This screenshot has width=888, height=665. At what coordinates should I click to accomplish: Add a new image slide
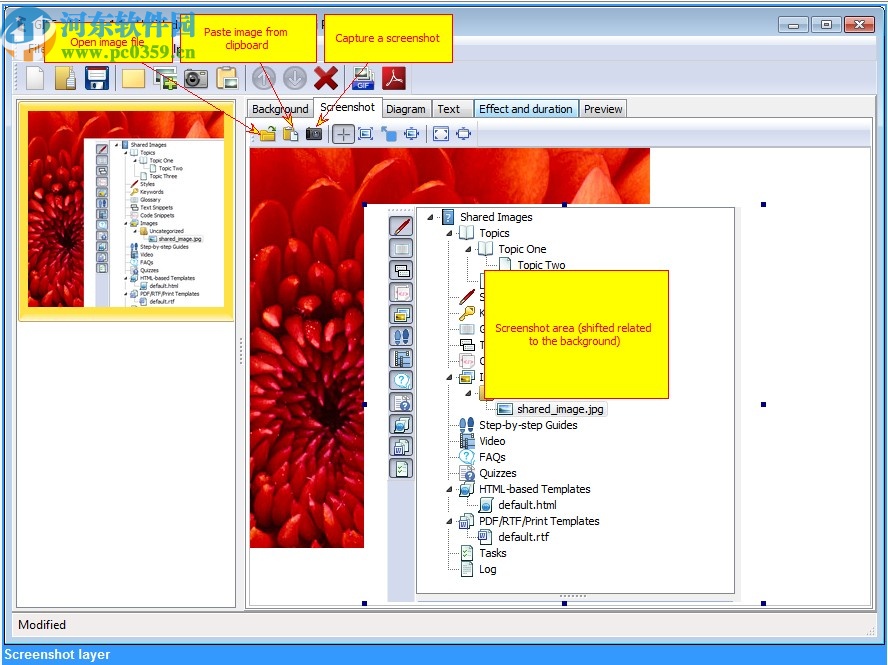click(165, 78)
